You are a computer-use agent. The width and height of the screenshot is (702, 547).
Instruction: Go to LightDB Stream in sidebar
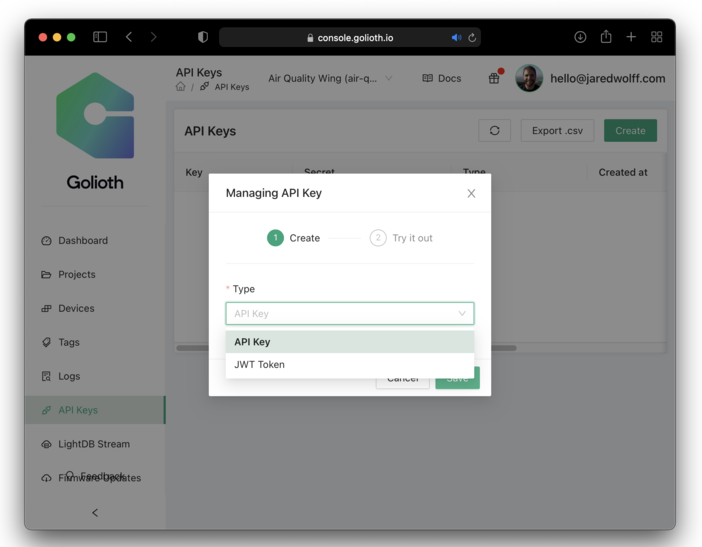point(93,444)
